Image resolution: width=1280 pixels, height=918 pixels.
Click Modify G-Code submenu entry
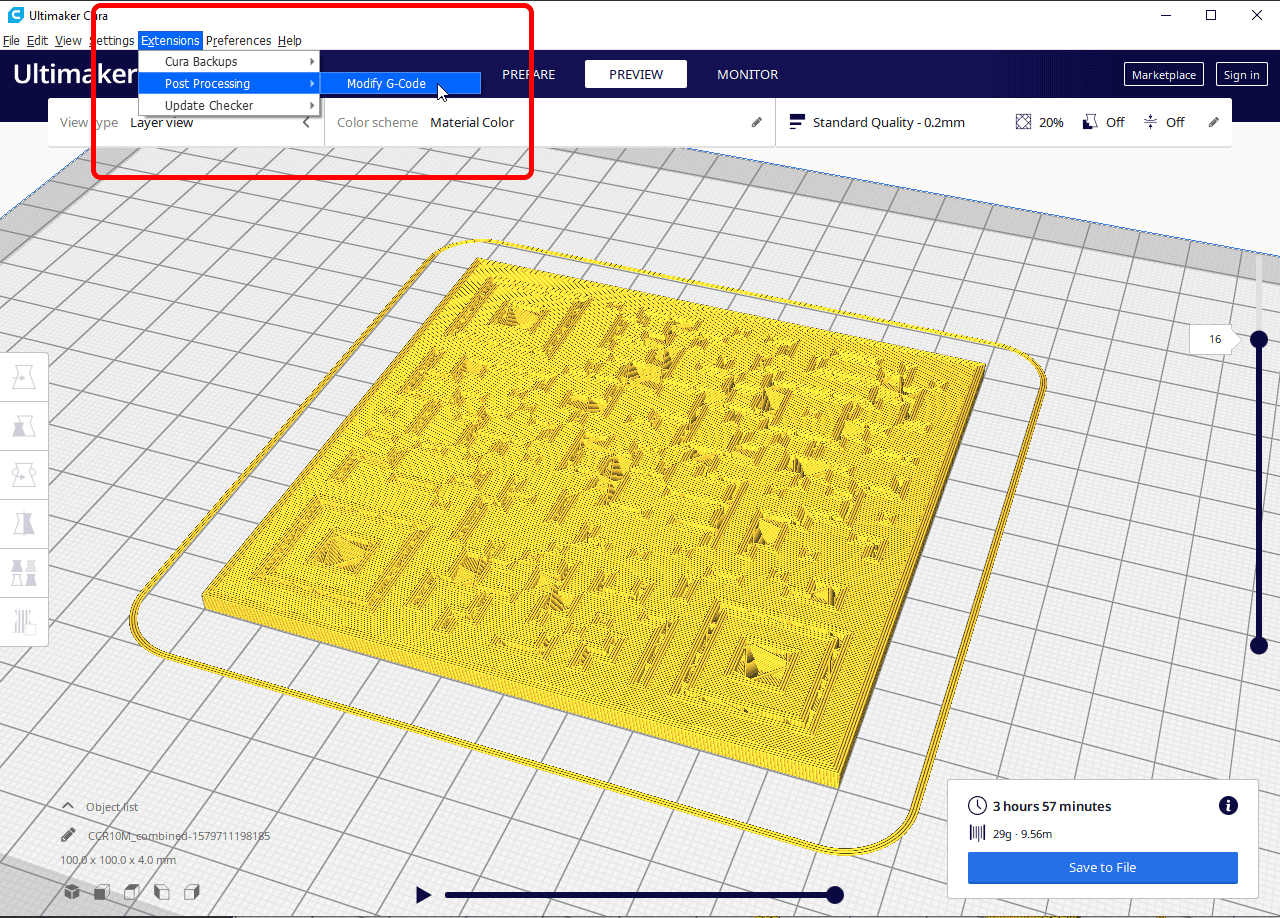(x=386, y=84)
